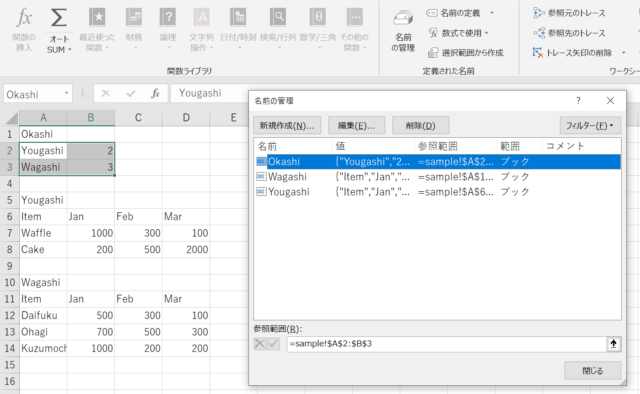Click New (新規作成) in Name Manager
The image size is (640, 394).
(287, 125)
